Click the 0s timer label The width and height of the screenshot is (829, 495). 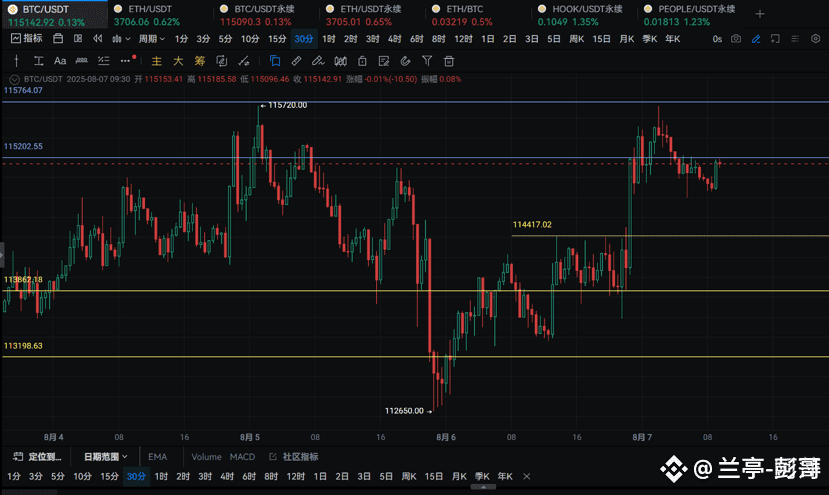coord(717,39)
